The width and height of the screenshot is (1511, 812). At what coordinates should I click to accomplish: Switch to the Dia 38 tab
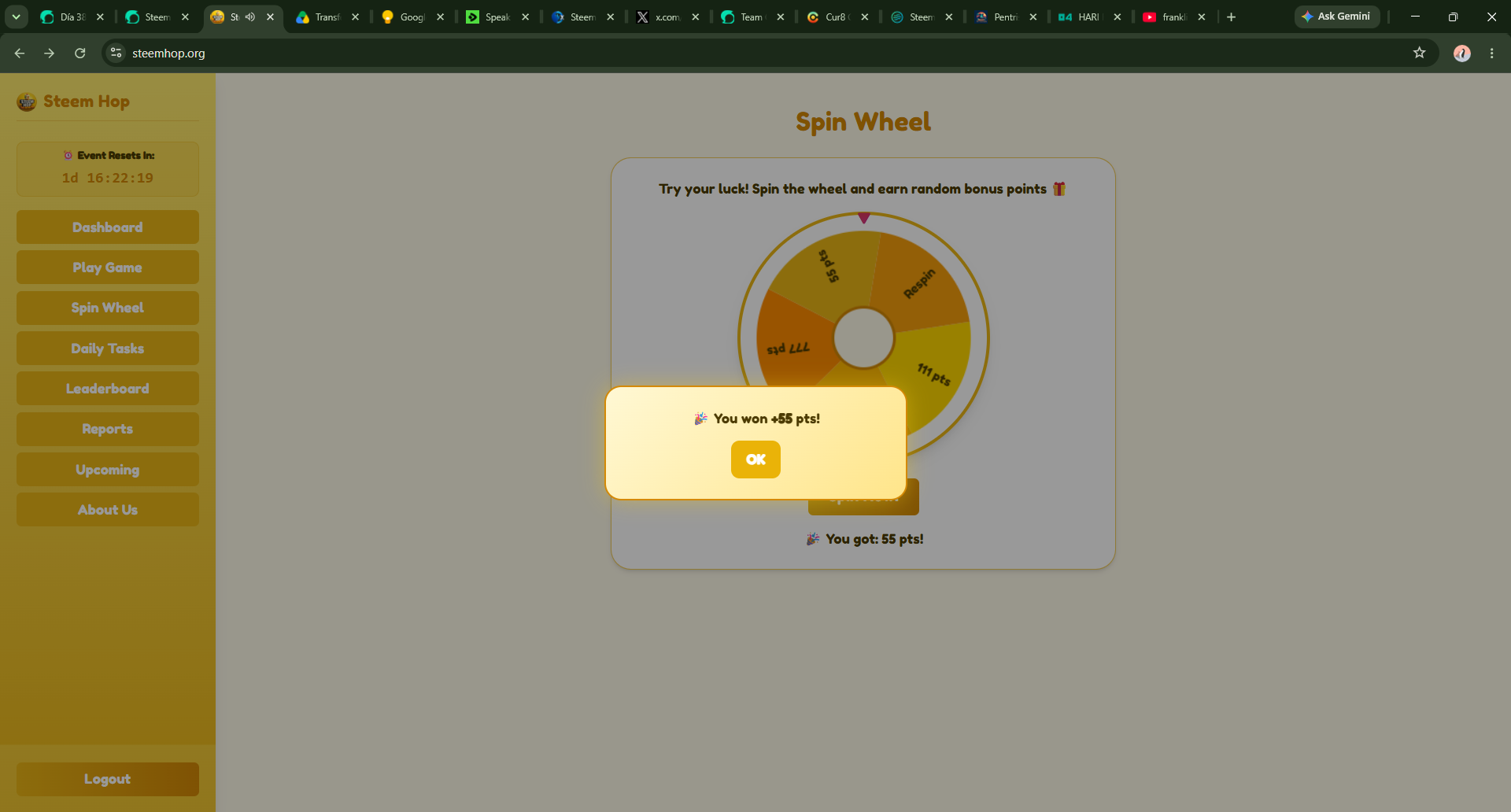pyautogui.click(x=72, y=17)
